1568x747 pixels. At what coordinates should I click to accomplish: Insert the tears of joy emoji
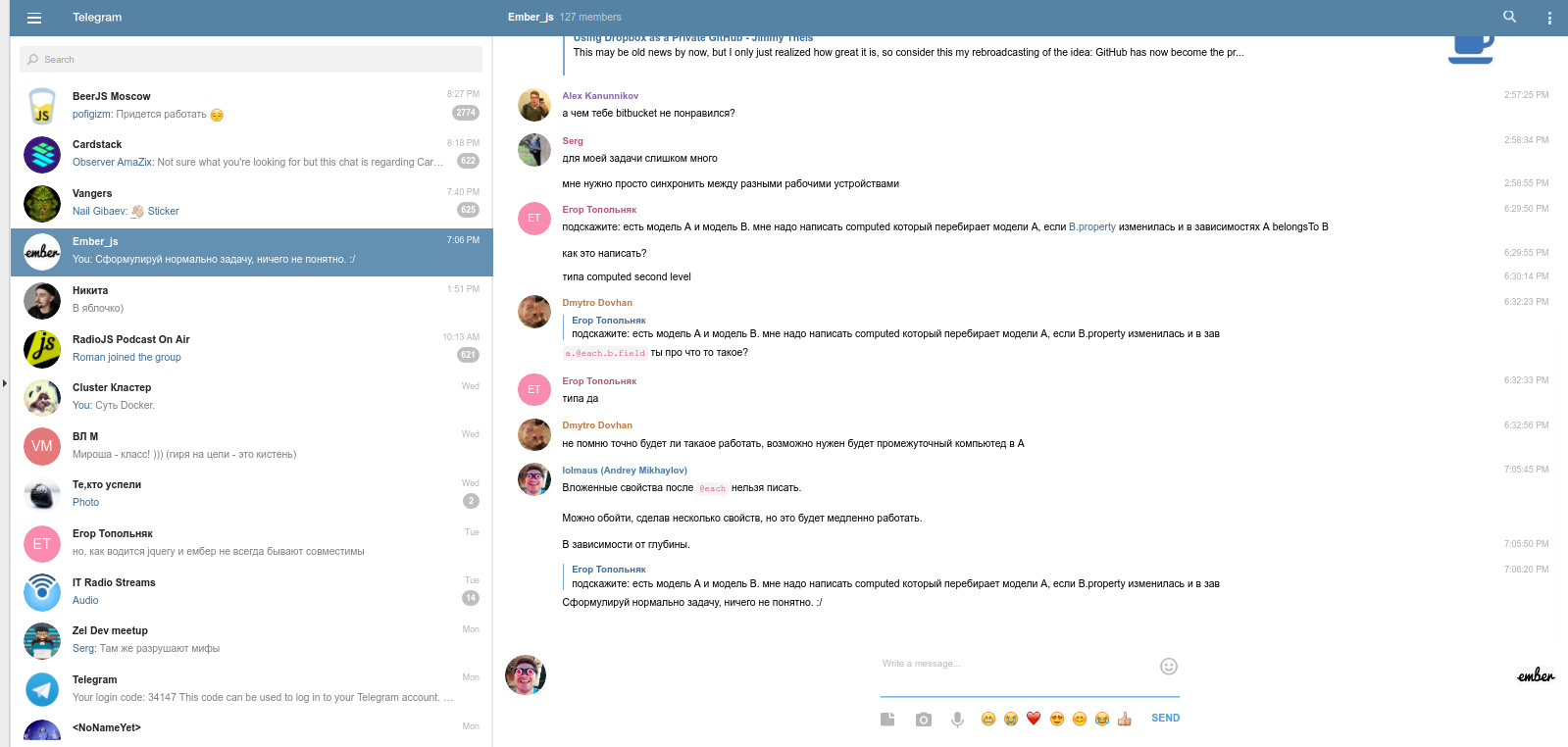[x=1102, y=719]
